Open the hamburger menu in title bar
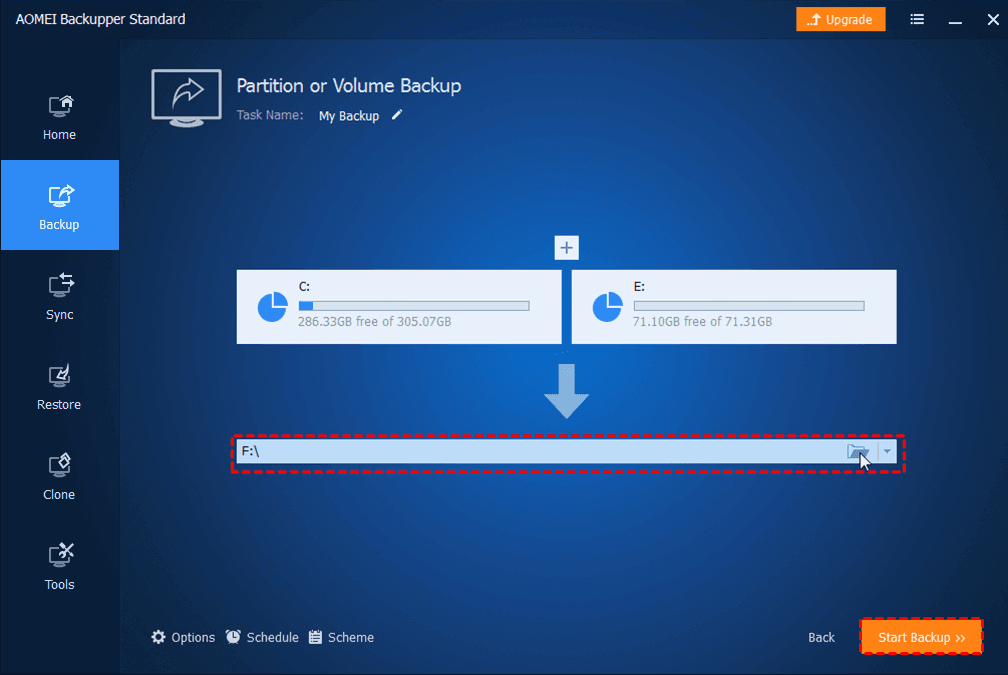The width and height of the screenshot is (1008, 675). (x=917, y=19)
